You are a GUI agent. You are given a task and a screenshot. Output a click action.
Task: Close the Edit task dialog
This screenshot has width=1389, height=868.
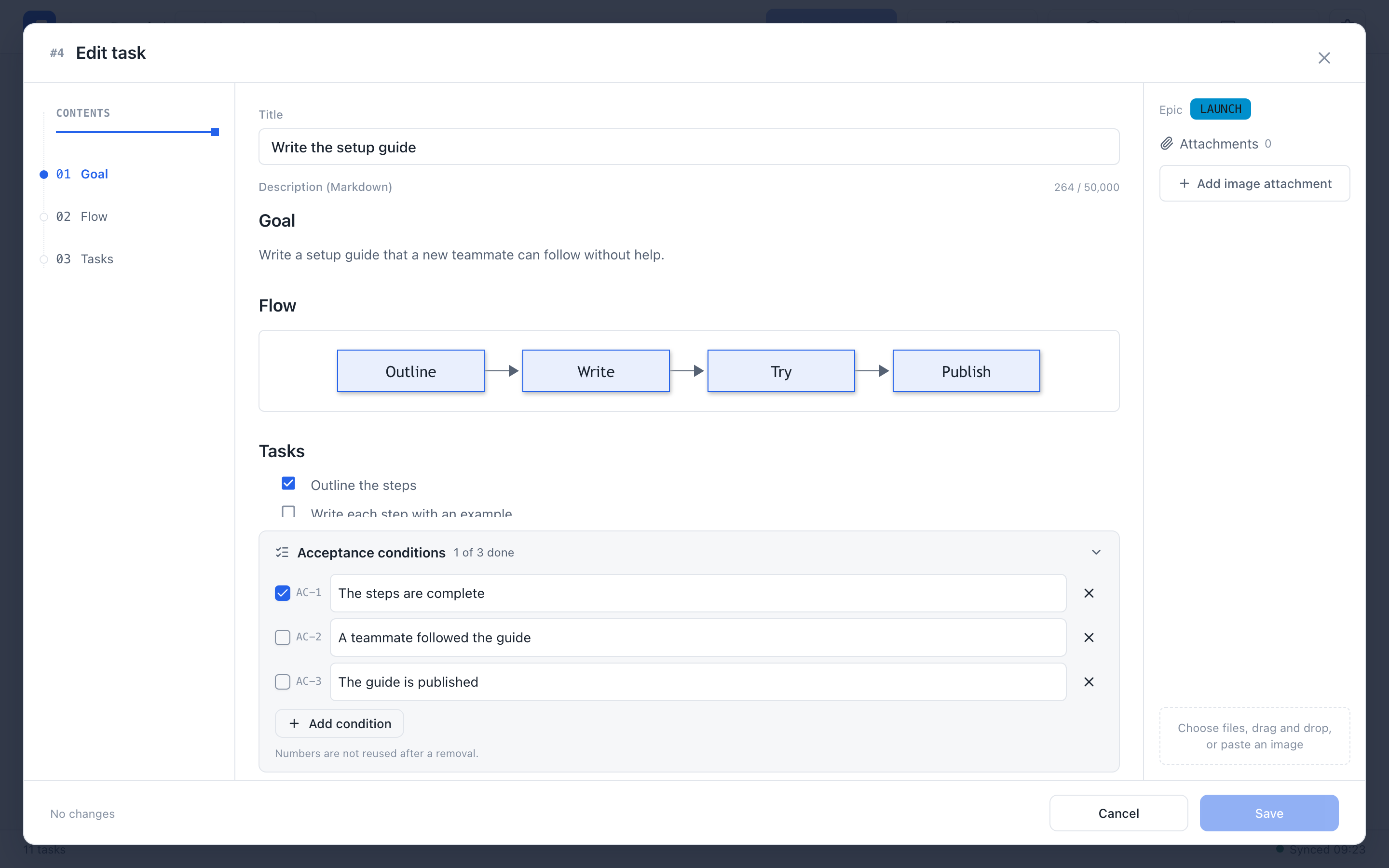(x=1323, y=58)
